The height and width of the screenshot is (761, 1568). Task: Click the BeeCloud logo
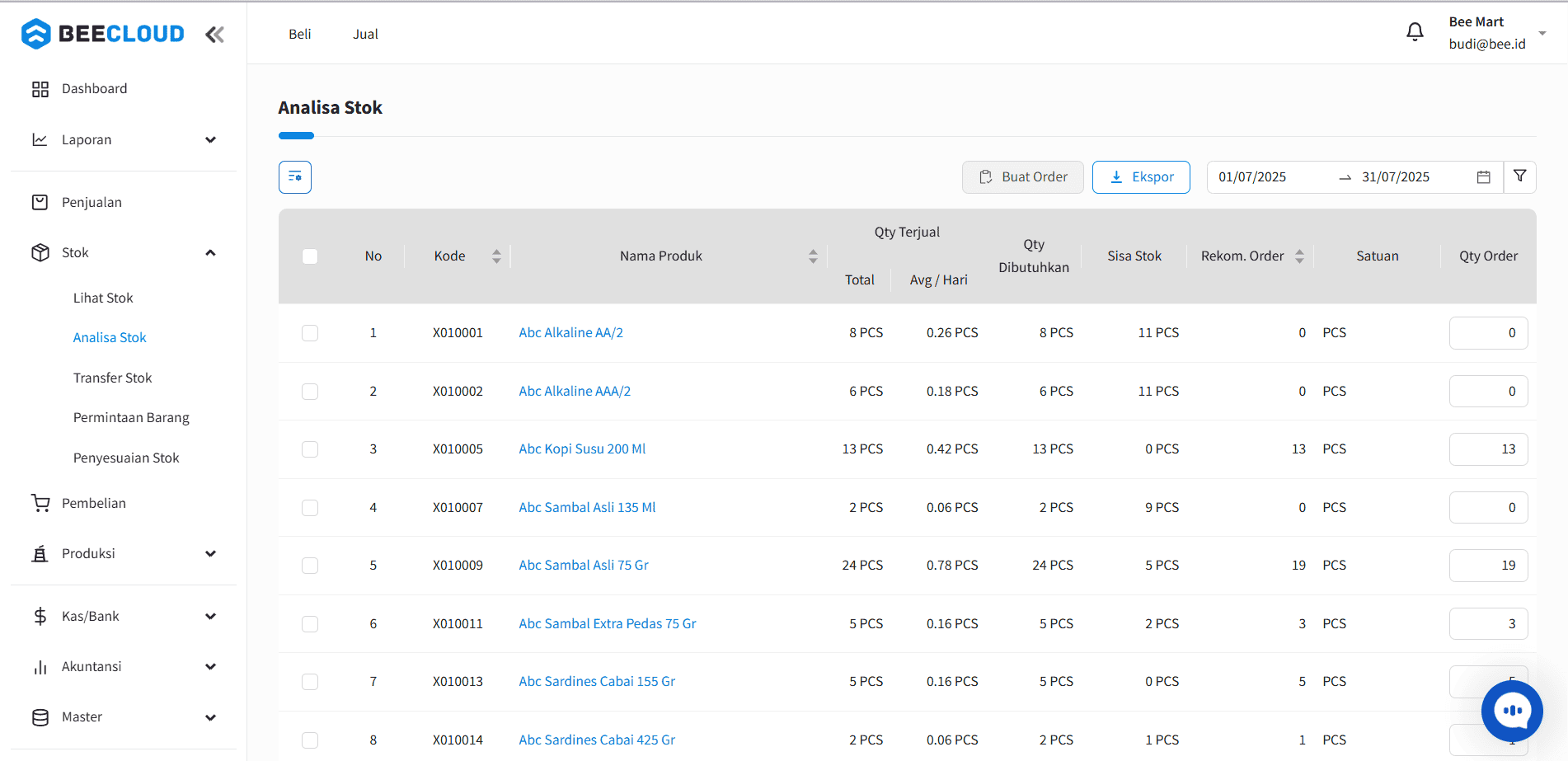tap(103, 34)
